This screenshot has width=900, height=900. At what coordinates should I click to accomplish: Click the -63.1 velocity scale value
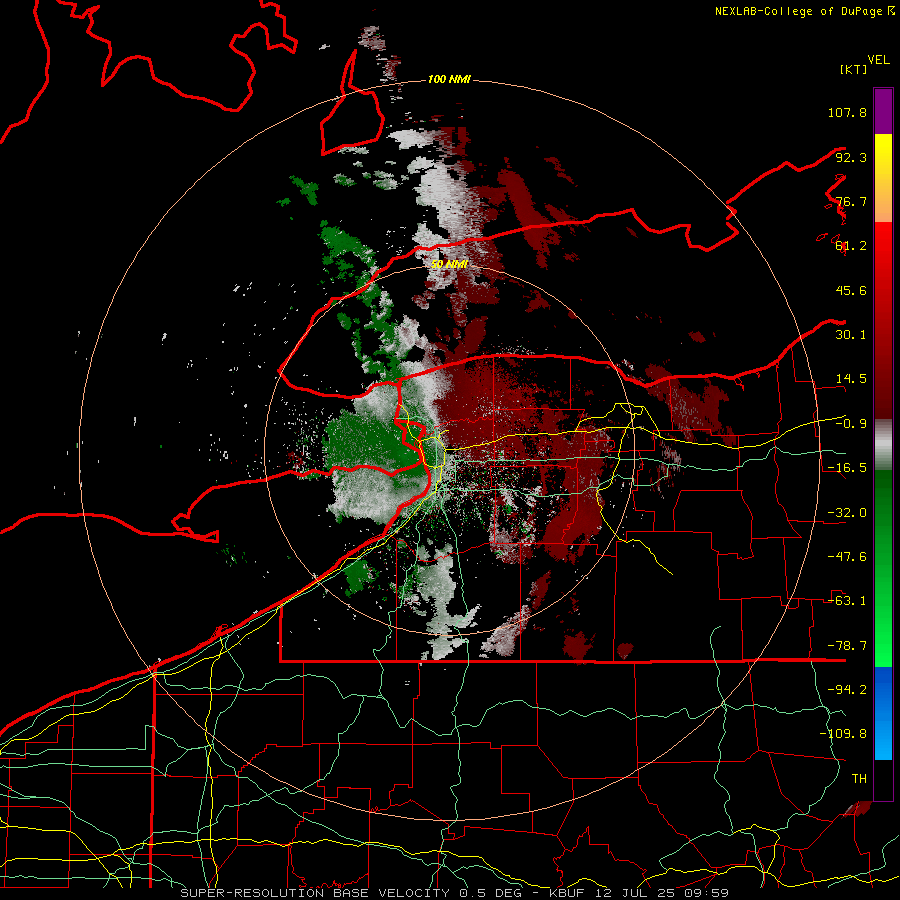coord(847,601)
